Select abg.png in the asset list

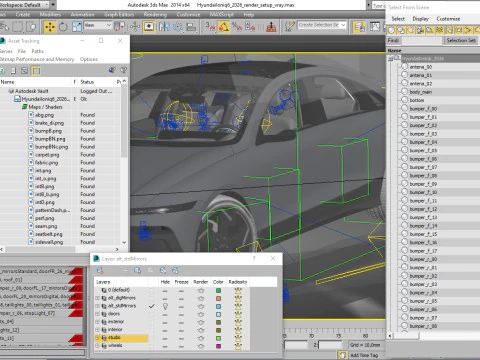click(x=44, y=115)
